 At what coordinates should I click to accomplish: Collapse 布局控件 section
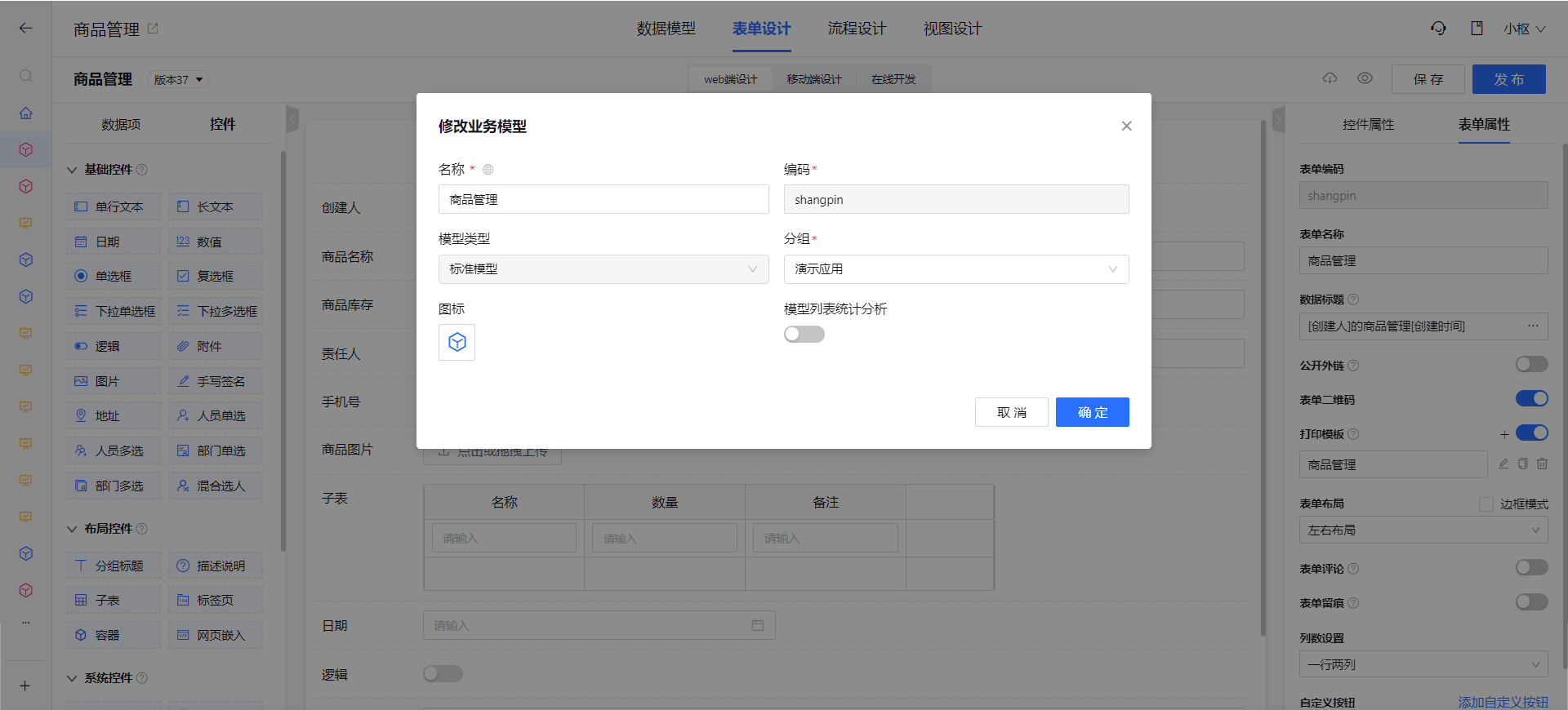[72, 529]
